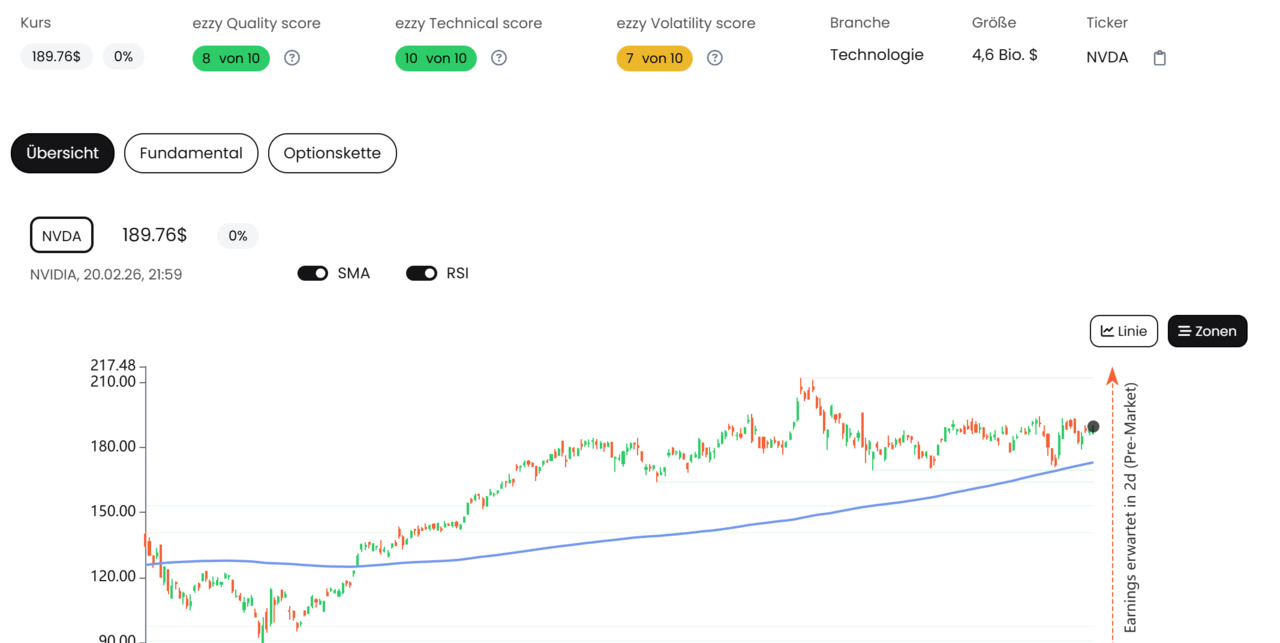
Task: Open the Übersicht tab
Action: [x=62, y=153]
